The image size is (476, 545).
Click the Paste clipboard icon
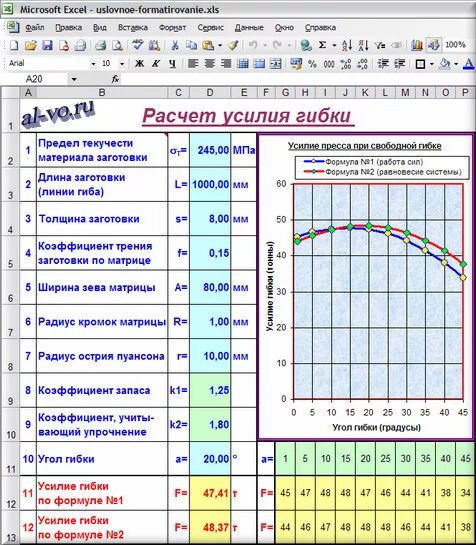[208, 45]
